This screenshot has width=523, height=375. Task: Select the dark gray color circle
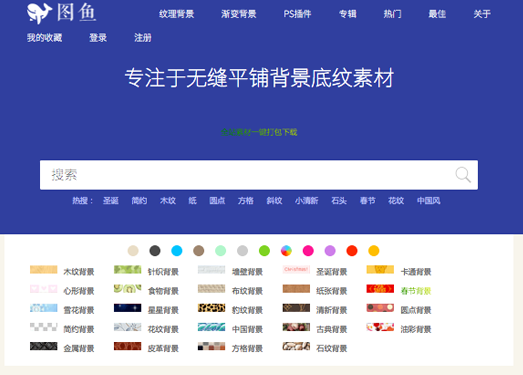point(155,251)
